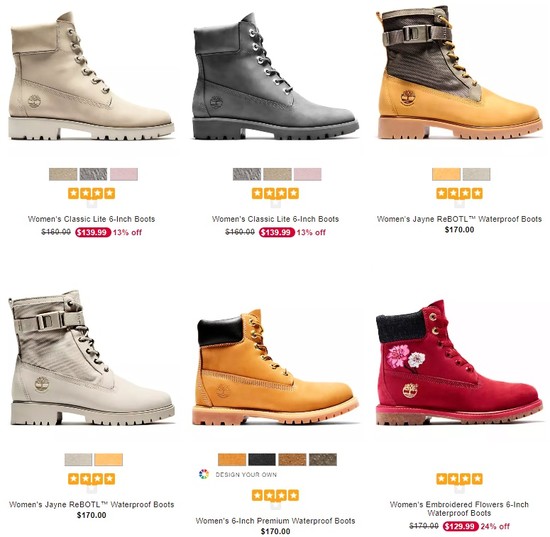Open the beige Classic Lite boot image

pos(91,77)
